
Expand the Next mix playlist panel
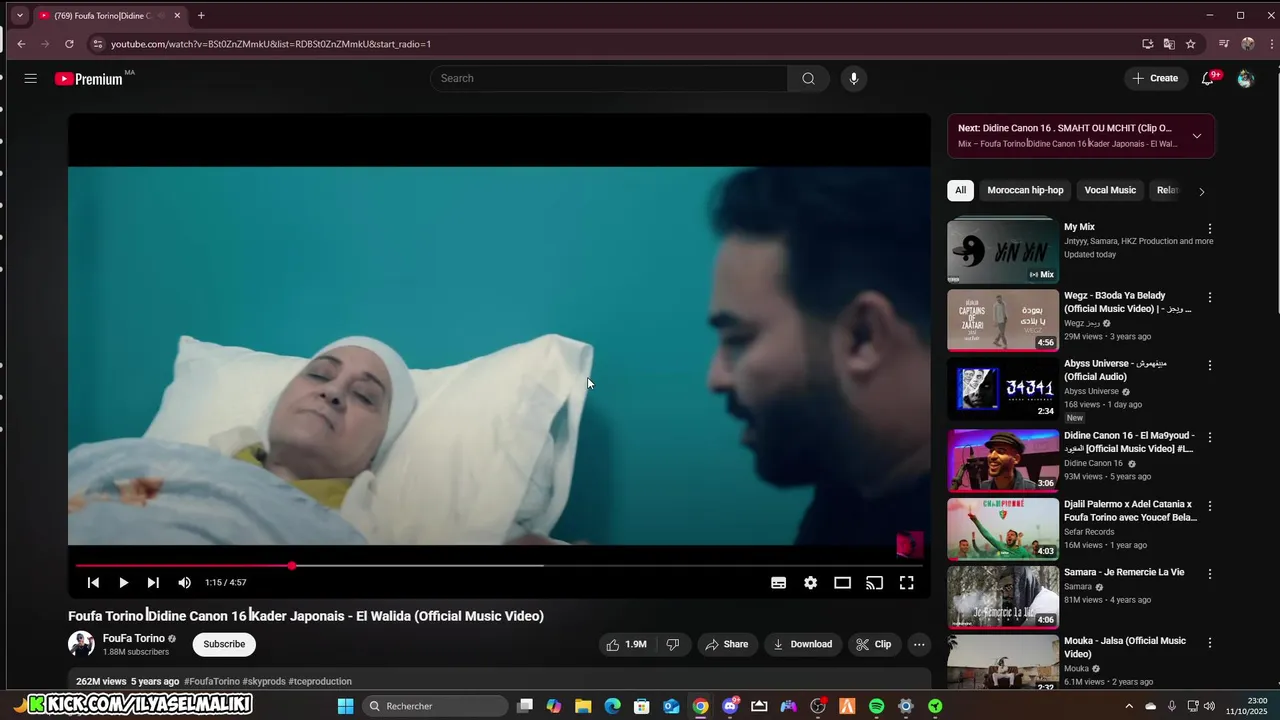[1196, 136]
